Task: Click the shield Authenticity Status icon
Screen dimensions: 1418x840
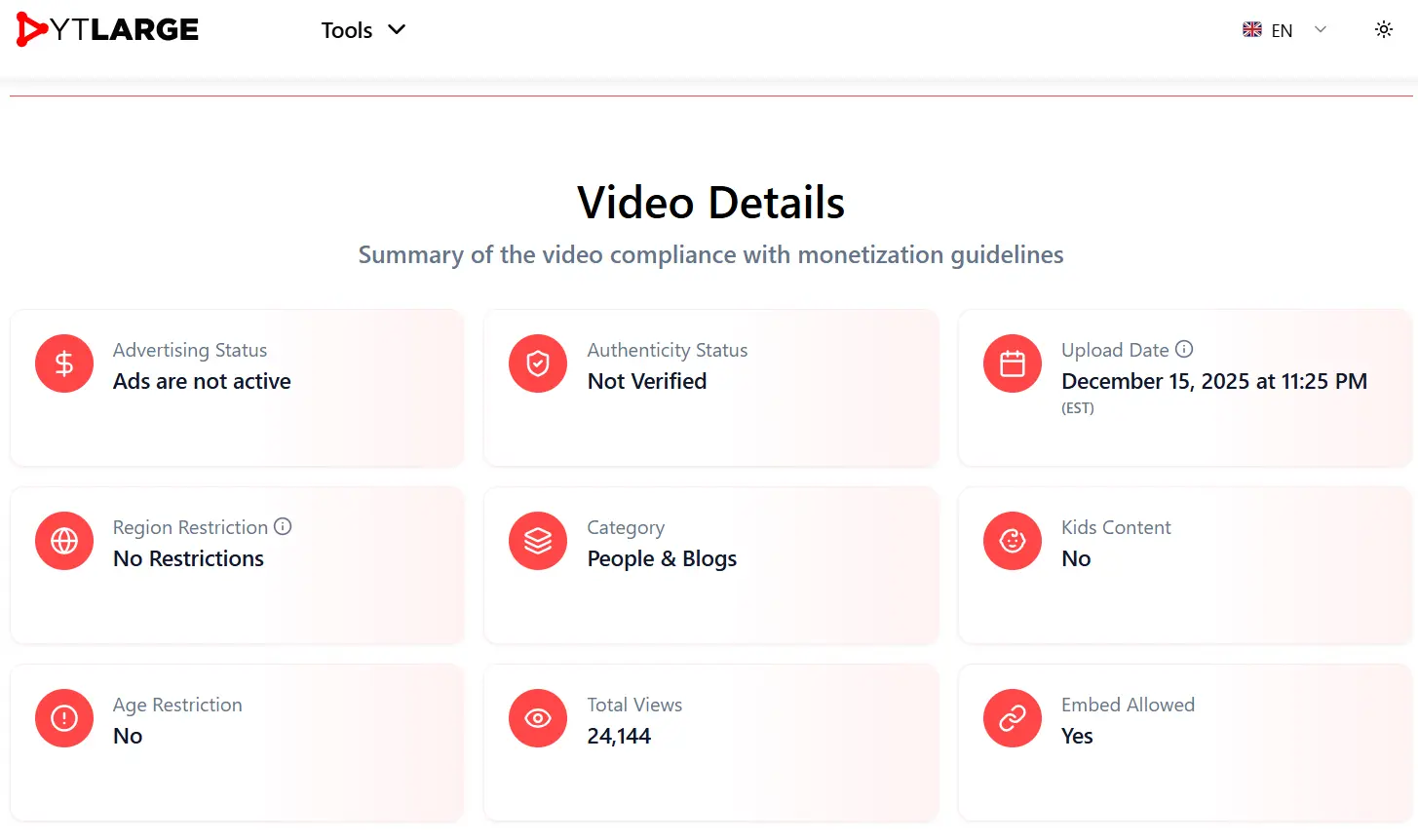Action: (538, 363)
